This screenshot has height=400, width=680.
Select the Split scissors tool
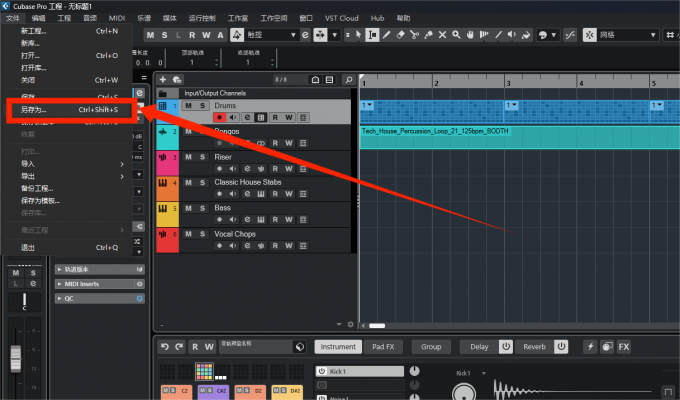coord(415,35)
